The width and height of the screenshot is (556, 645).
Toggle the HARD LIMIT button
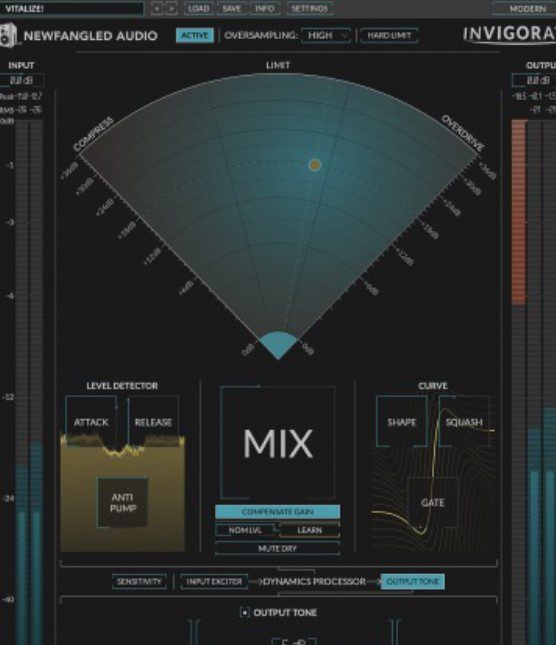[389, 35]
